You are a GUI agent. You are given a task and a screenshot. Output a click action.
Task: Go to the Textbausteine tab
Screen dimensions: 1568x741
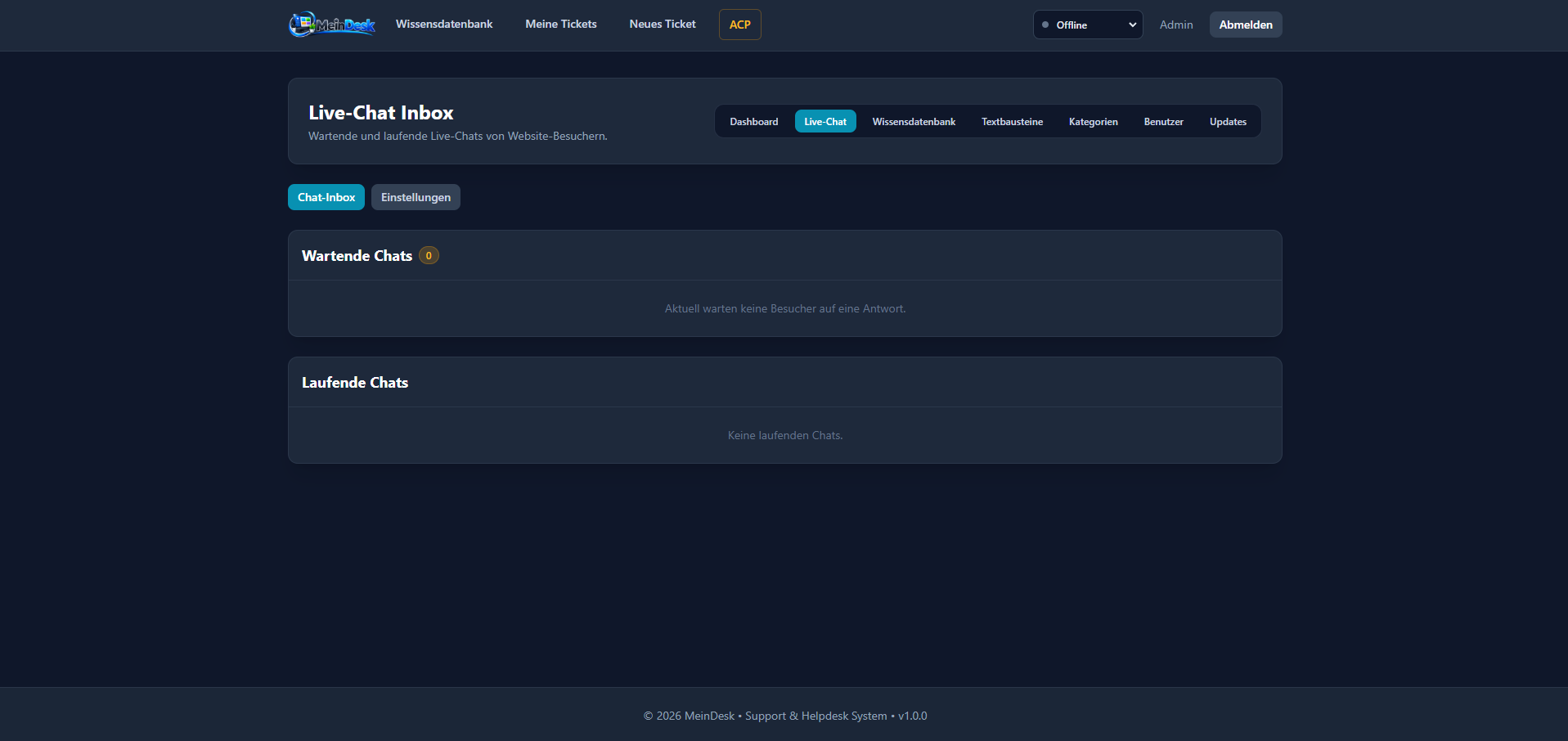1013,121
